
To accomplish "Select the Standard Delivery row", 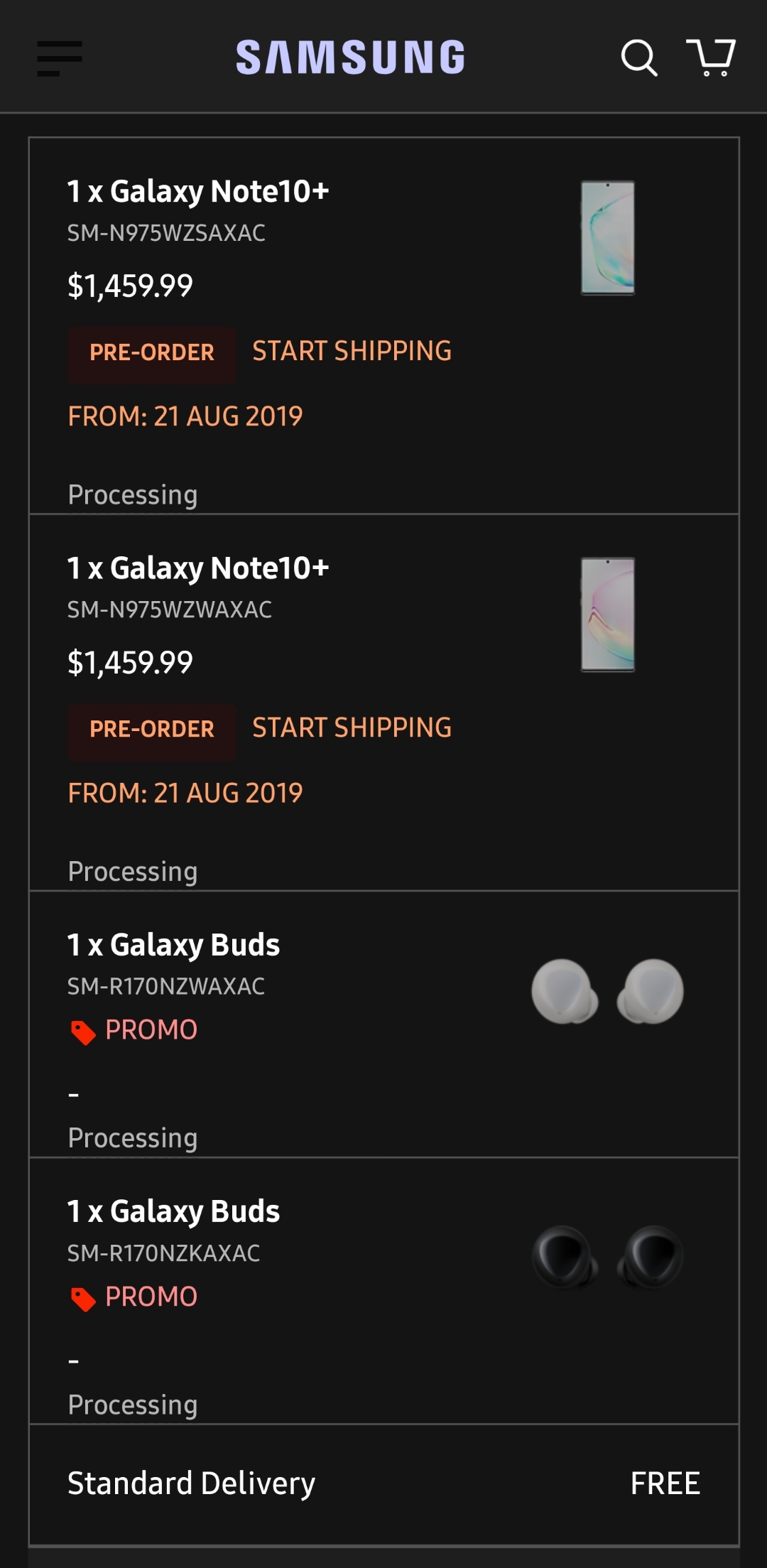I will 383,1483.
